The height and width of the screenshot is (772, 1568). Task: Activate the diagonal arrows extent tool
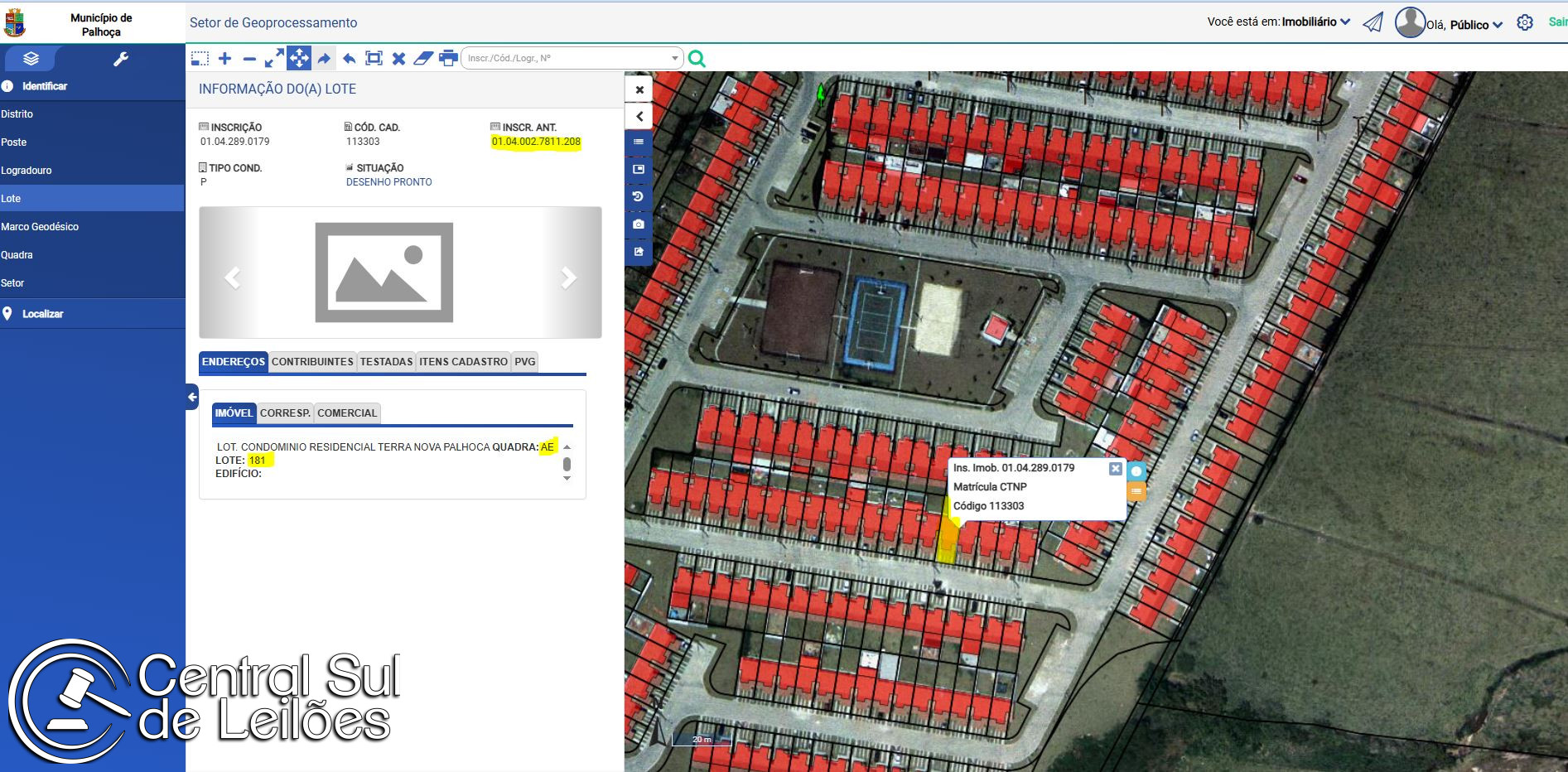point(274,58)
